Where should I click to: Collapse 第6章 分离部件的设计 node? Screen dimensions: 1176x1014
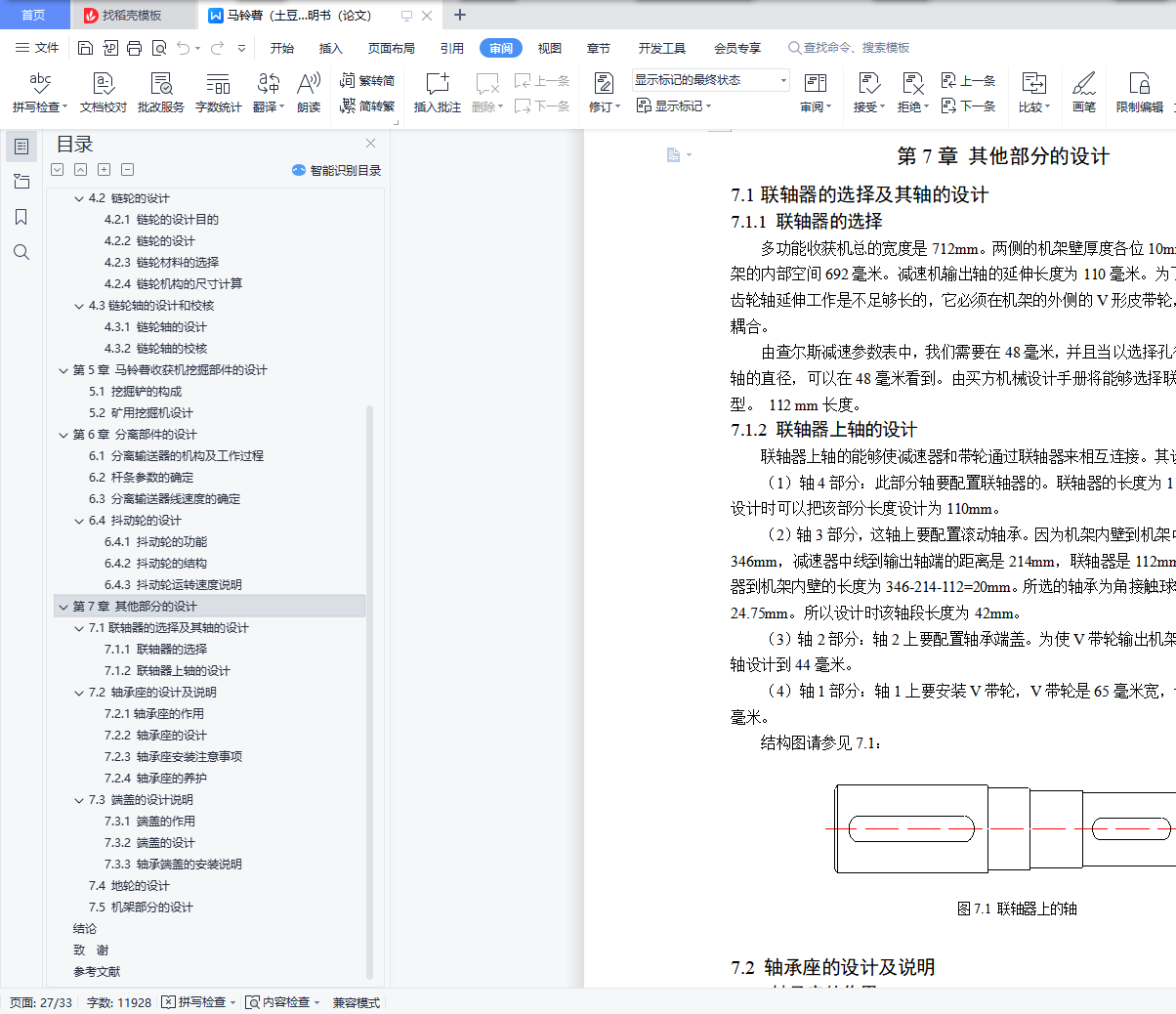[x=63, y=435]
